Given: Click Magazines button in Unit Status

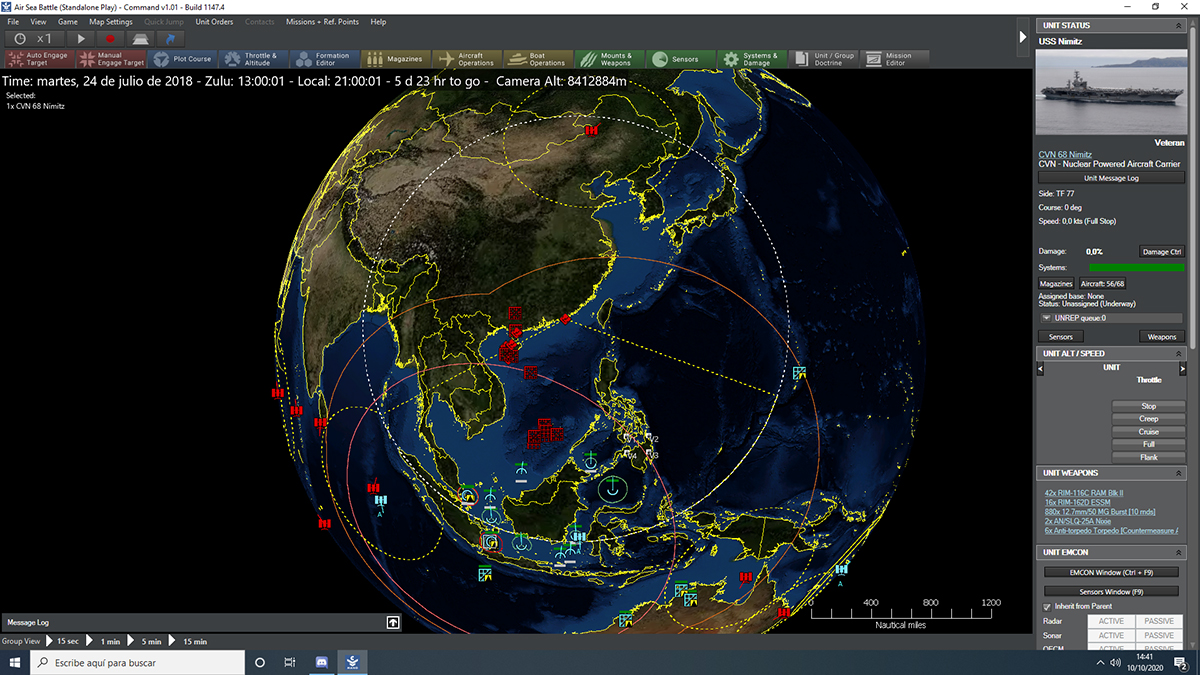Looking at the screenshot, I should (x=1056, y=284).
